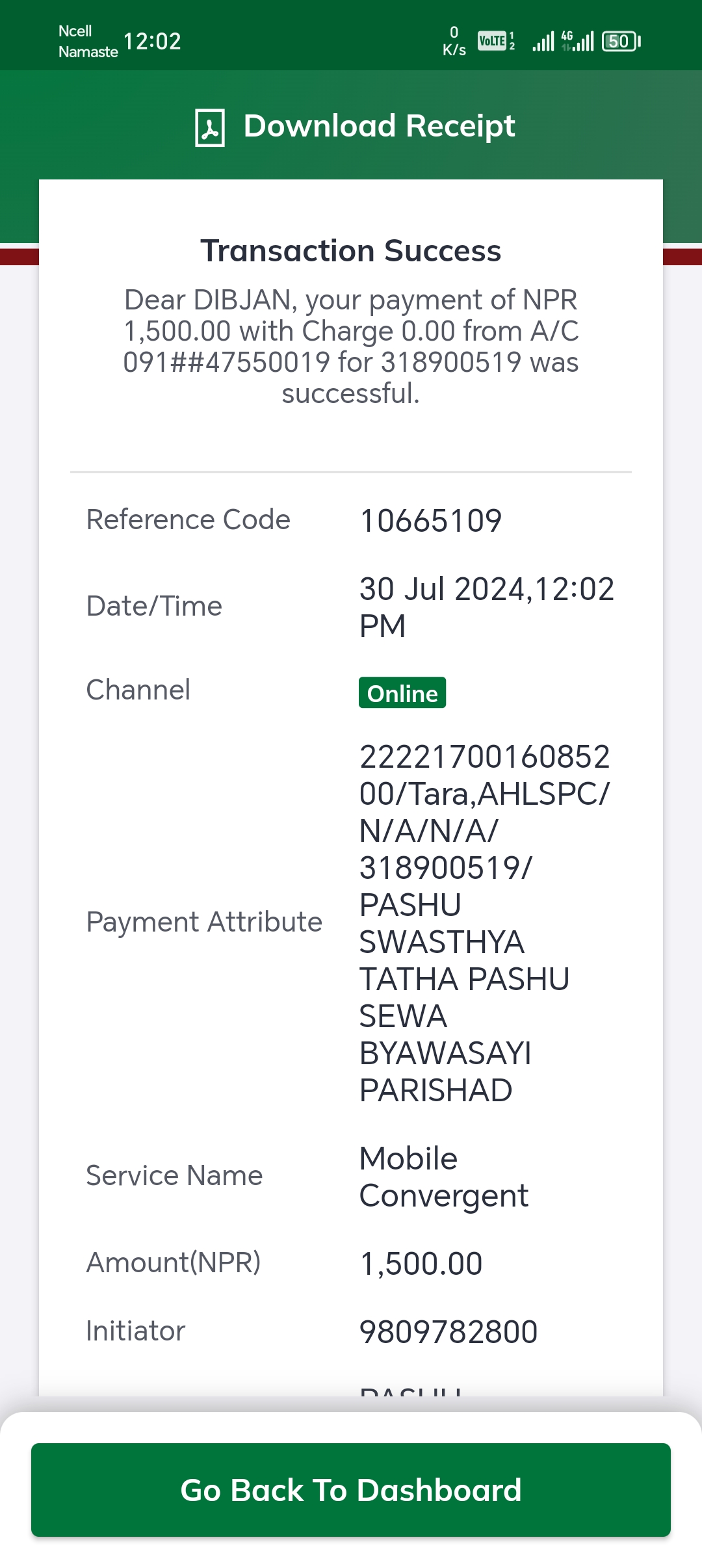Go Back To Dashboard
702x1568 pixels.
351,1490
